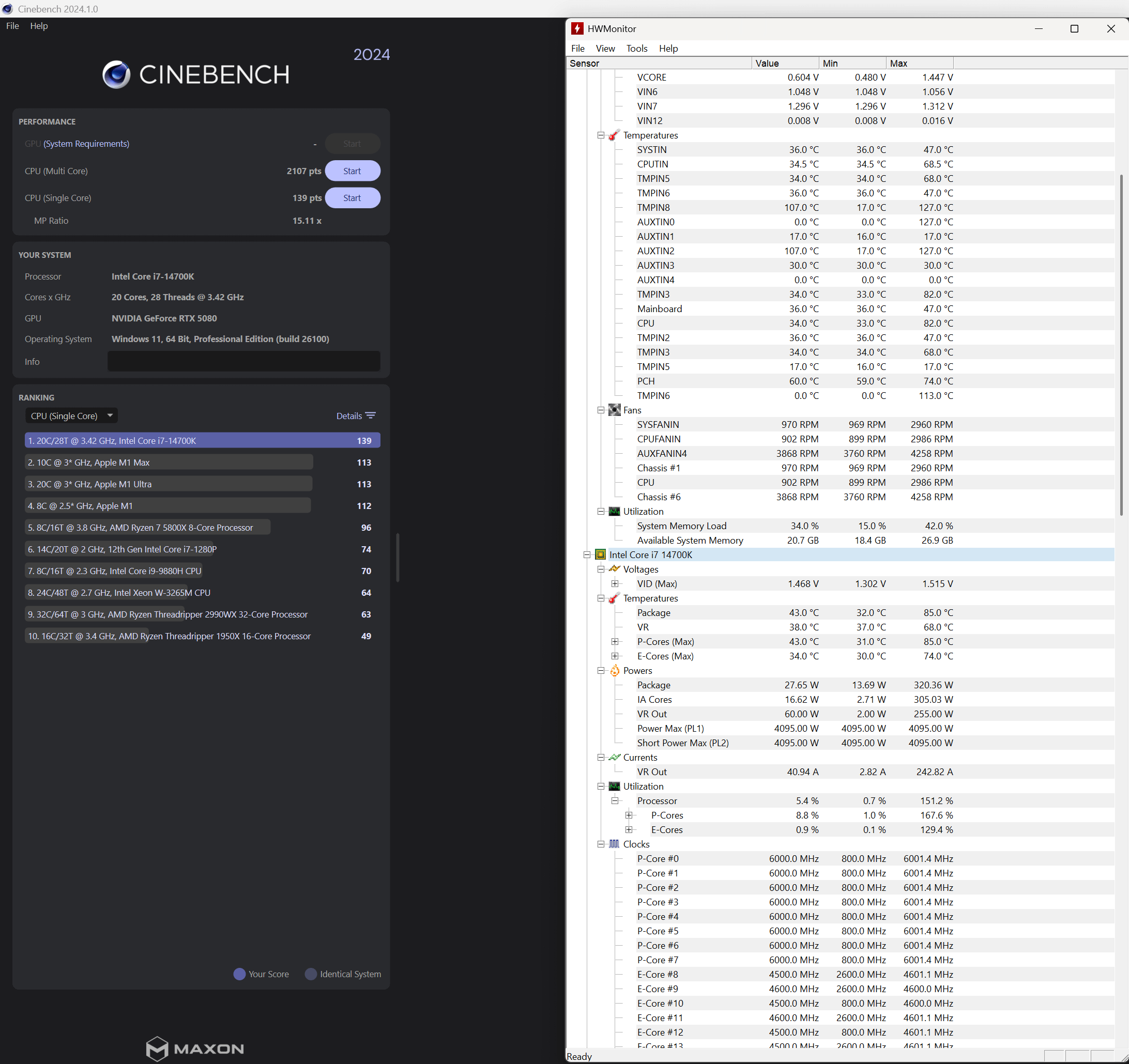1129x1064 pixels.
Task: Click the Cinebench sphere logo
Action: pyautogui.click(x=116, y=74)
